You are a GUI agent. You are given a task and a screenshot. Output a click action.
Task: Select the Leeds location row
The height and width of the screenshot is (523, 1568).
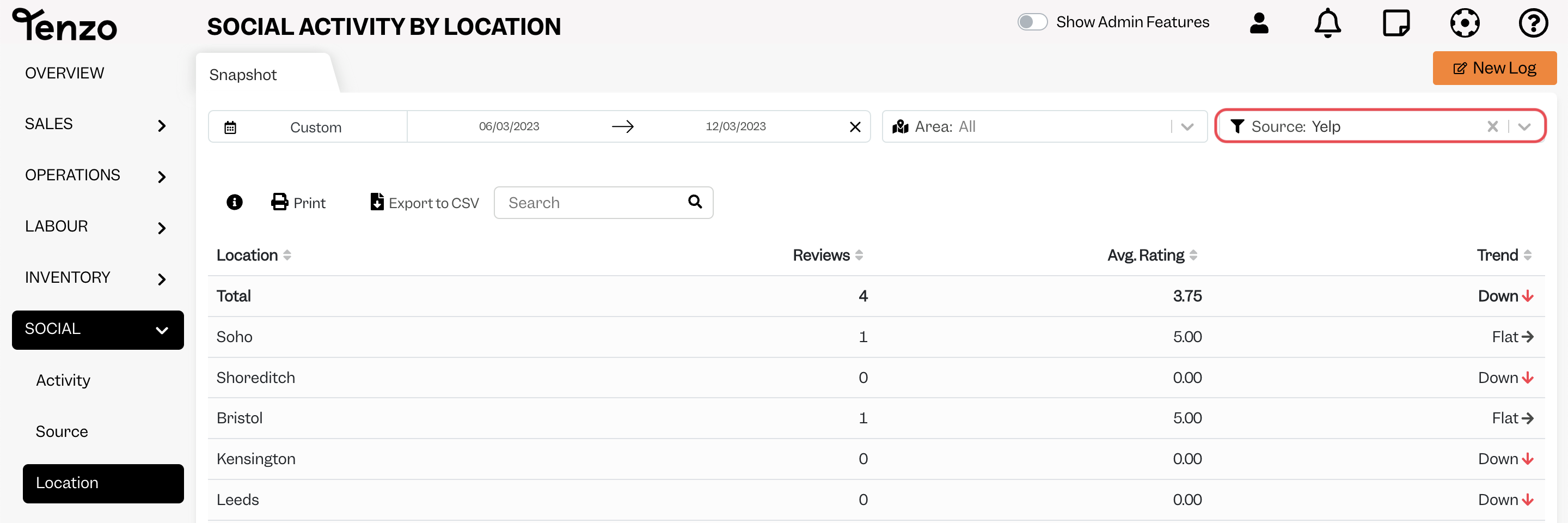pos(876,500)
